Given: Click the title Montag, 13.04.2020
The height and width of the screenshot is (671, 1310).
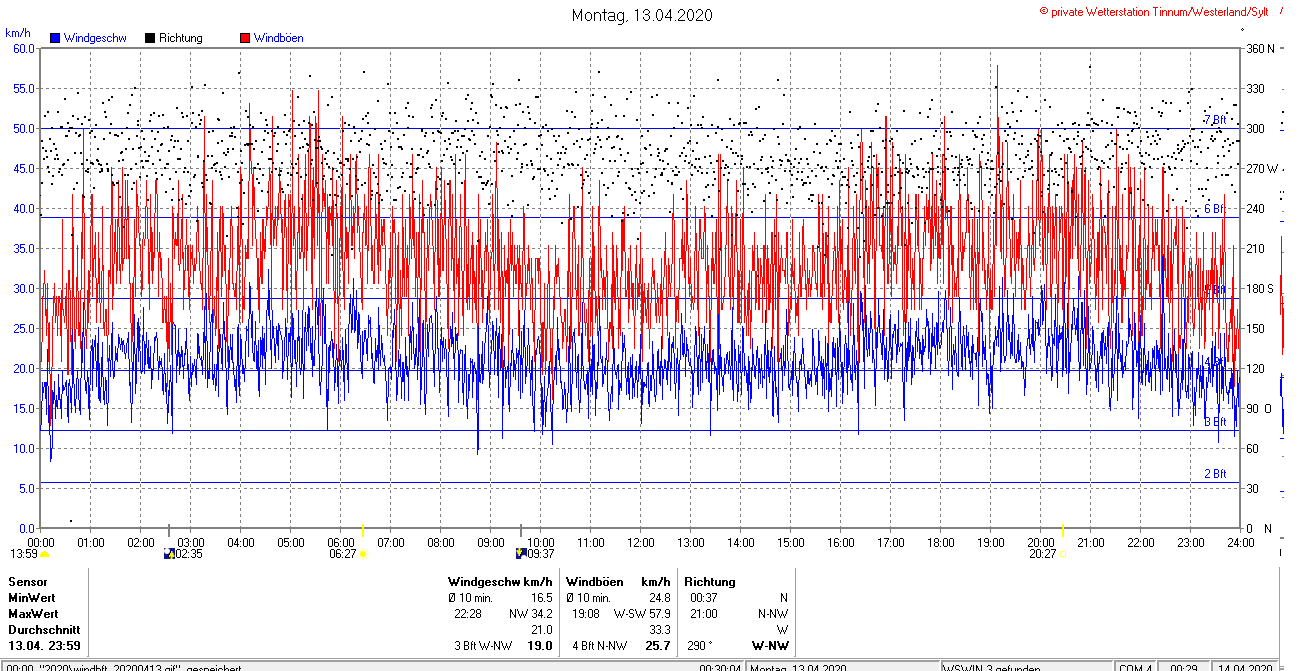Looking at the screenshot, I should coord(642,15).
